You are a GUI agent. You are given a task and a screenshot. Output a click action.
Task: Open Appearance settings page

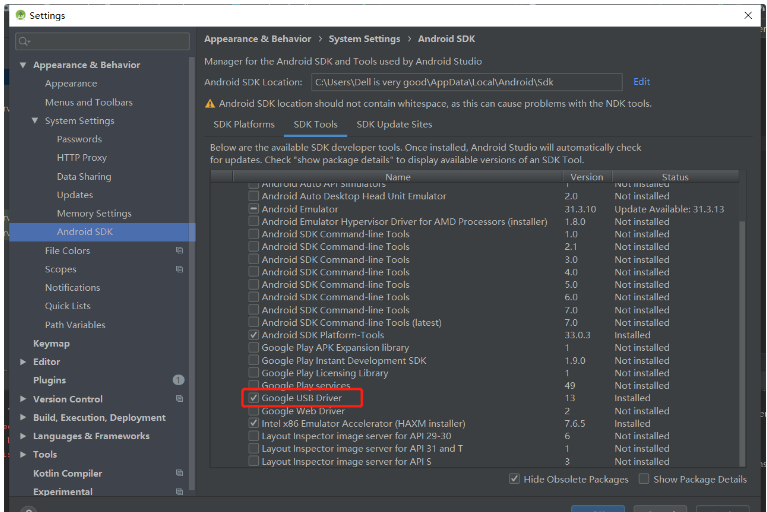point(71,84)
